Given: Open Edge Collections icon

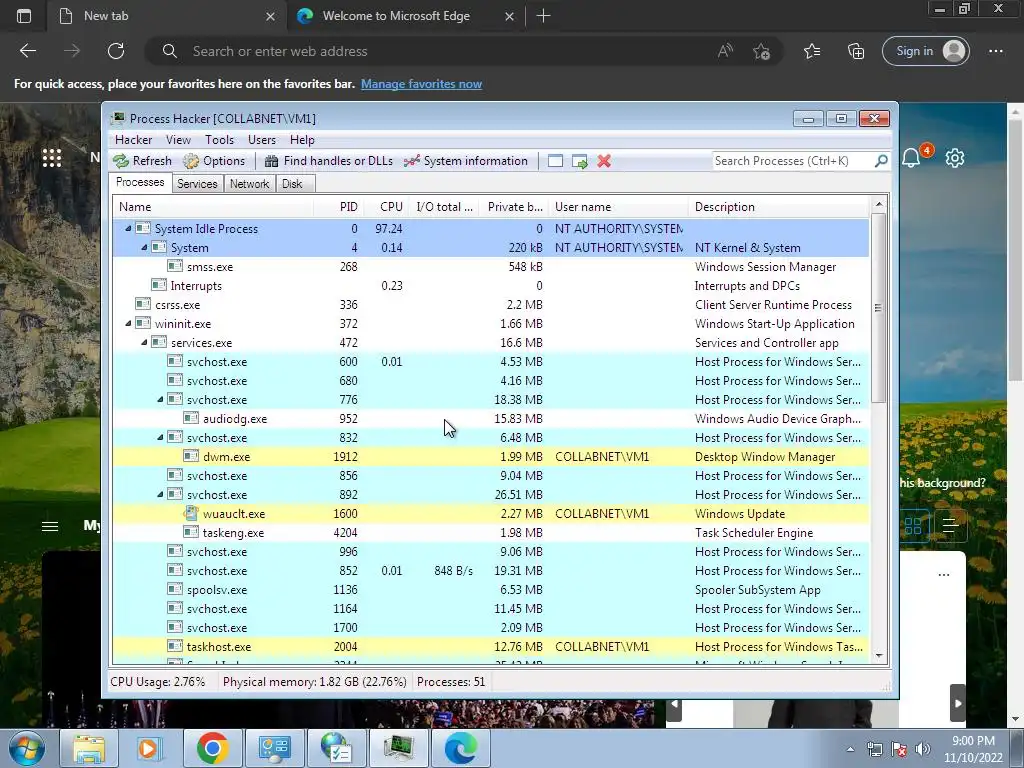Looking at the screenshot, I should 856,51.
